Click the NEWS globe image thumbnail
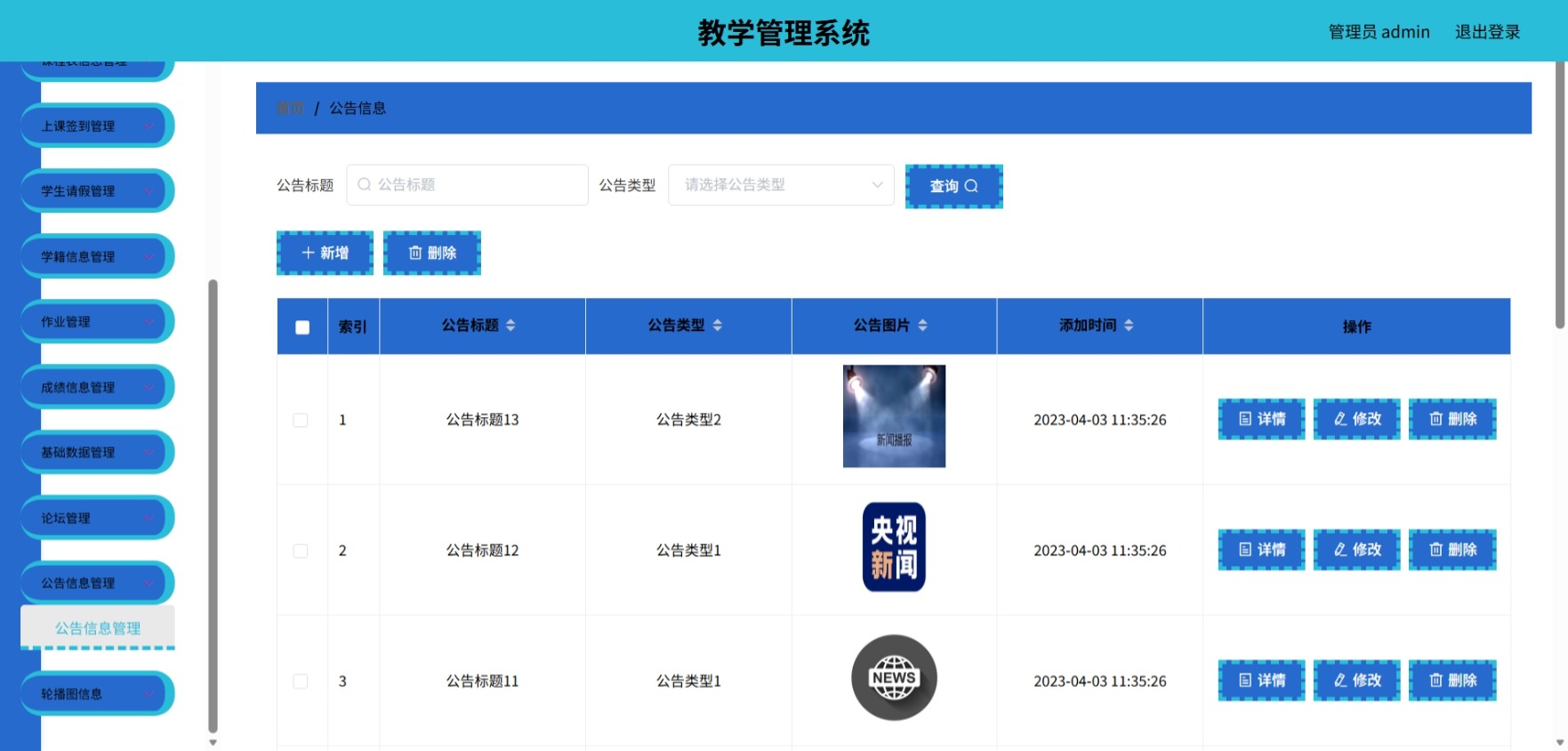The height and width of the screenshot is (751, 1568). (894, 678)
